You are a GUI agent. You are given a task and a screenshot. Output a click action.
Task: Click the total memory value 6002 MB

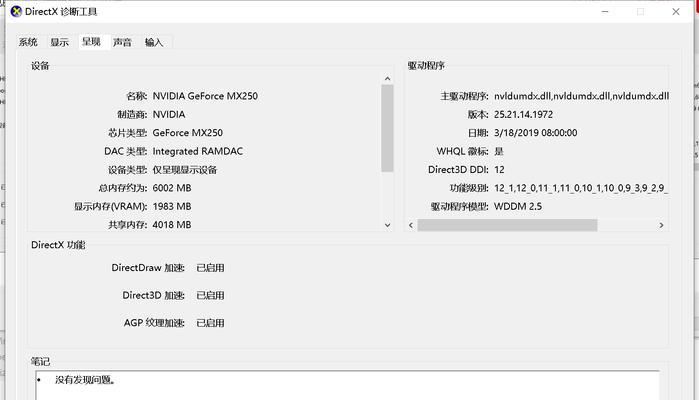tap(172, 188)
